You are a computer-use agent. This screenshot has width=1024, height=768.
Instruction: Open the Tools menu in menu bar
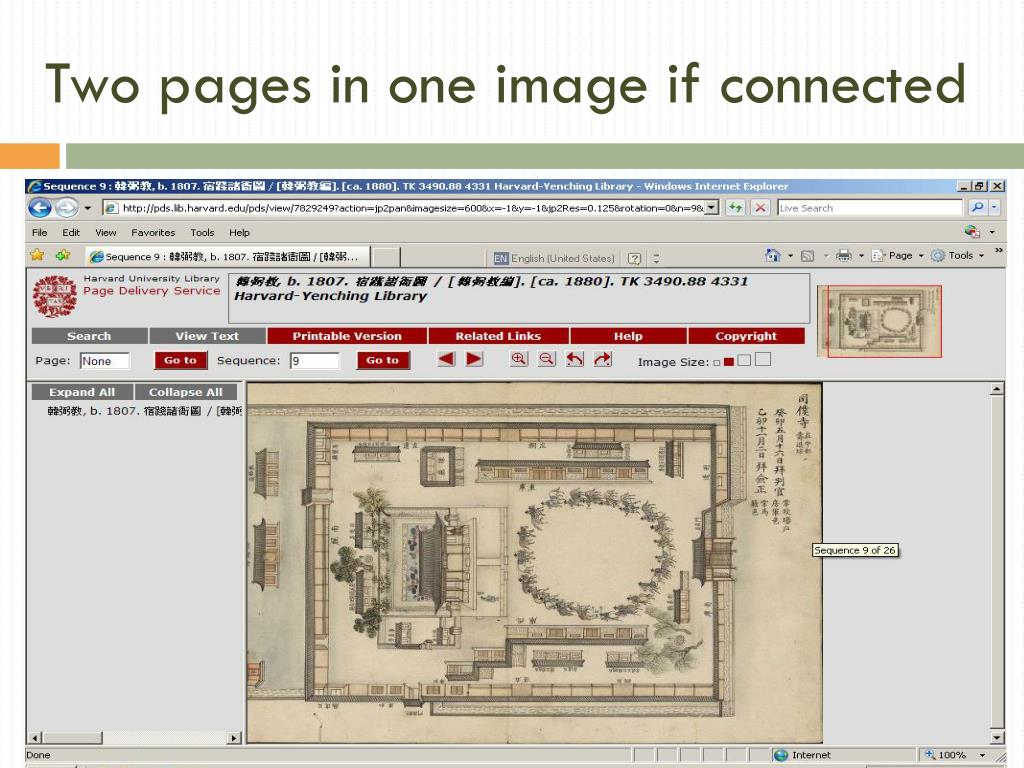tap(202, 232)
